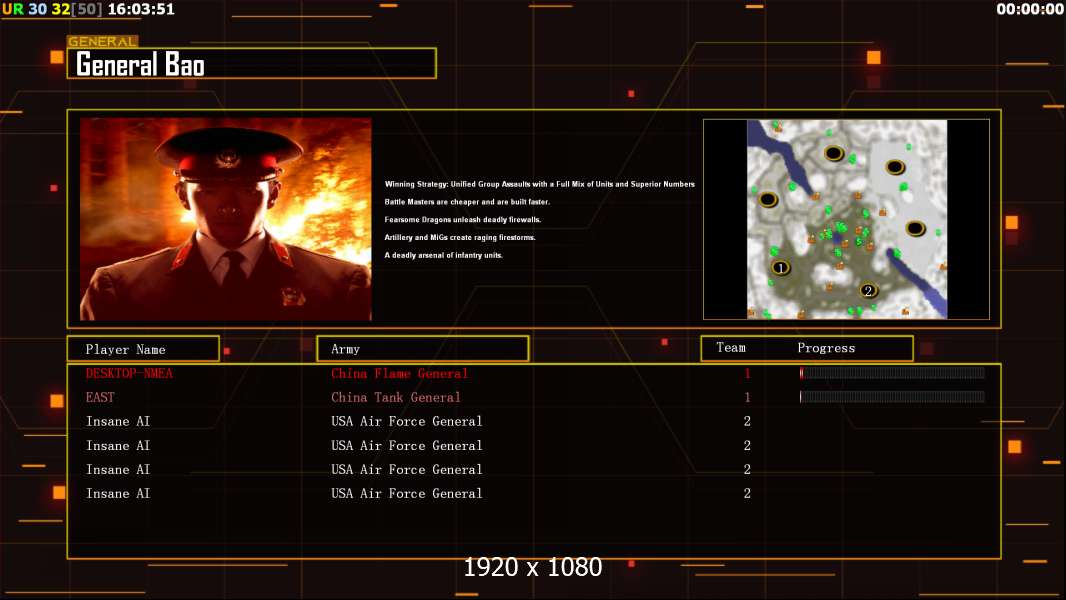Select player name "DESKTOP-NMEA"
1066x600 pixels.
pyautogui.click(x=129, y=373)
